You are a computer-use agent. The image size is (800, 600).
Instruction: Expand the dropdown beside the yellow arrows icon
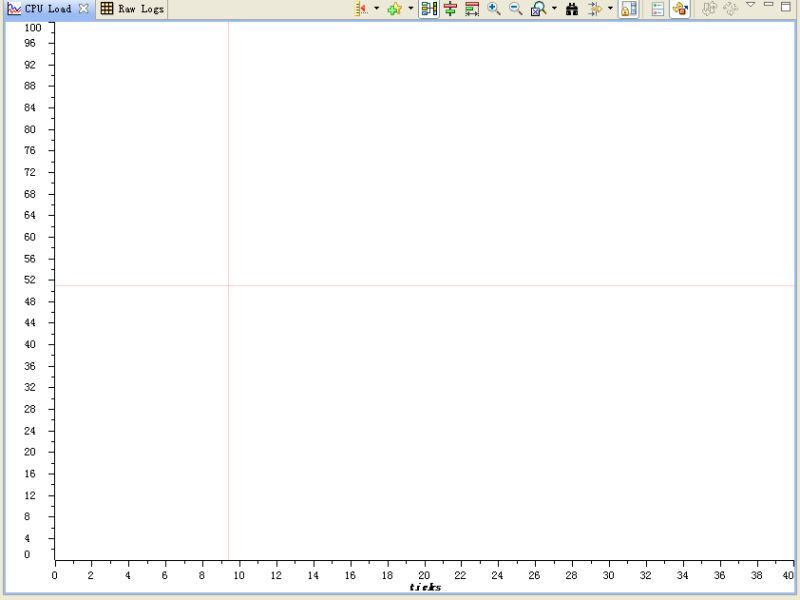(x=610, y=9)
